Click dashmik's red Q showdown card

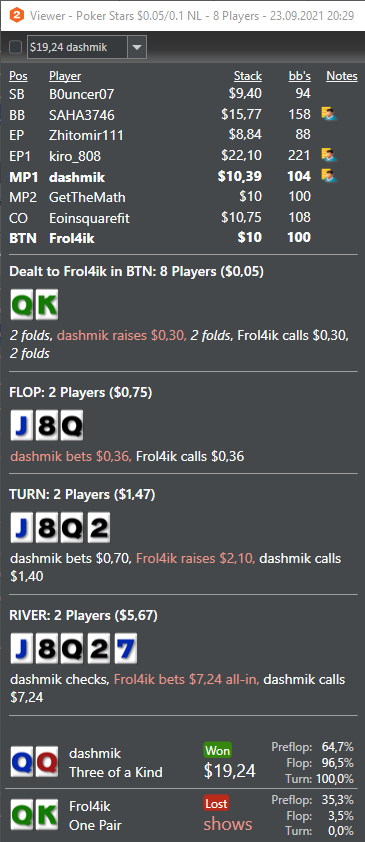tap(47, 761)
